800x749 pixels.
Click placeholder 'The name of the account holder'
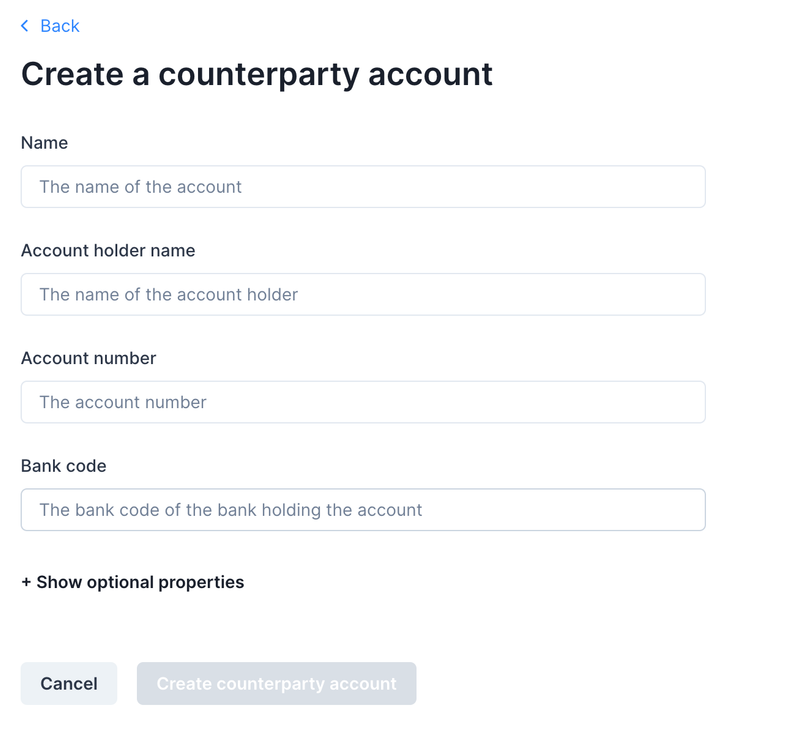(168, 295)
